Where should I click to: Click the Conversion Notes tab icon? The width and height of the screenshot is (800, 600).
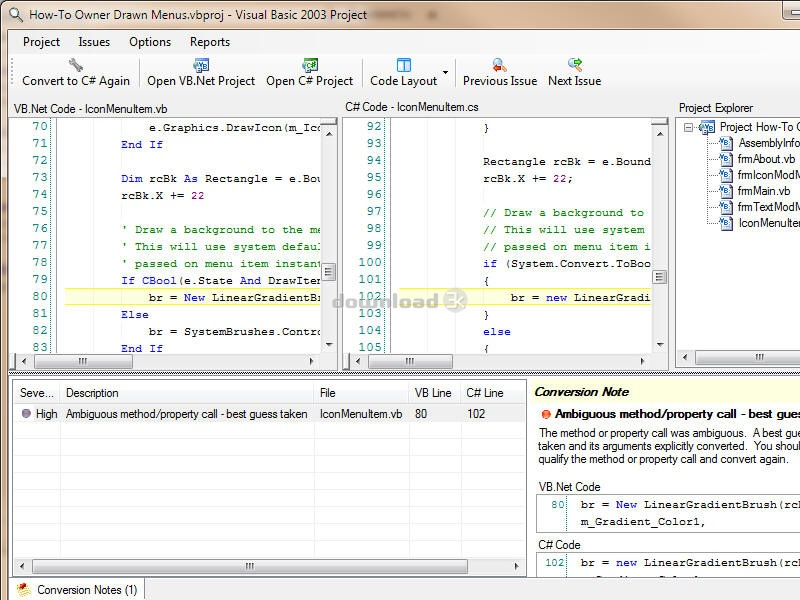tap(23, 590)
